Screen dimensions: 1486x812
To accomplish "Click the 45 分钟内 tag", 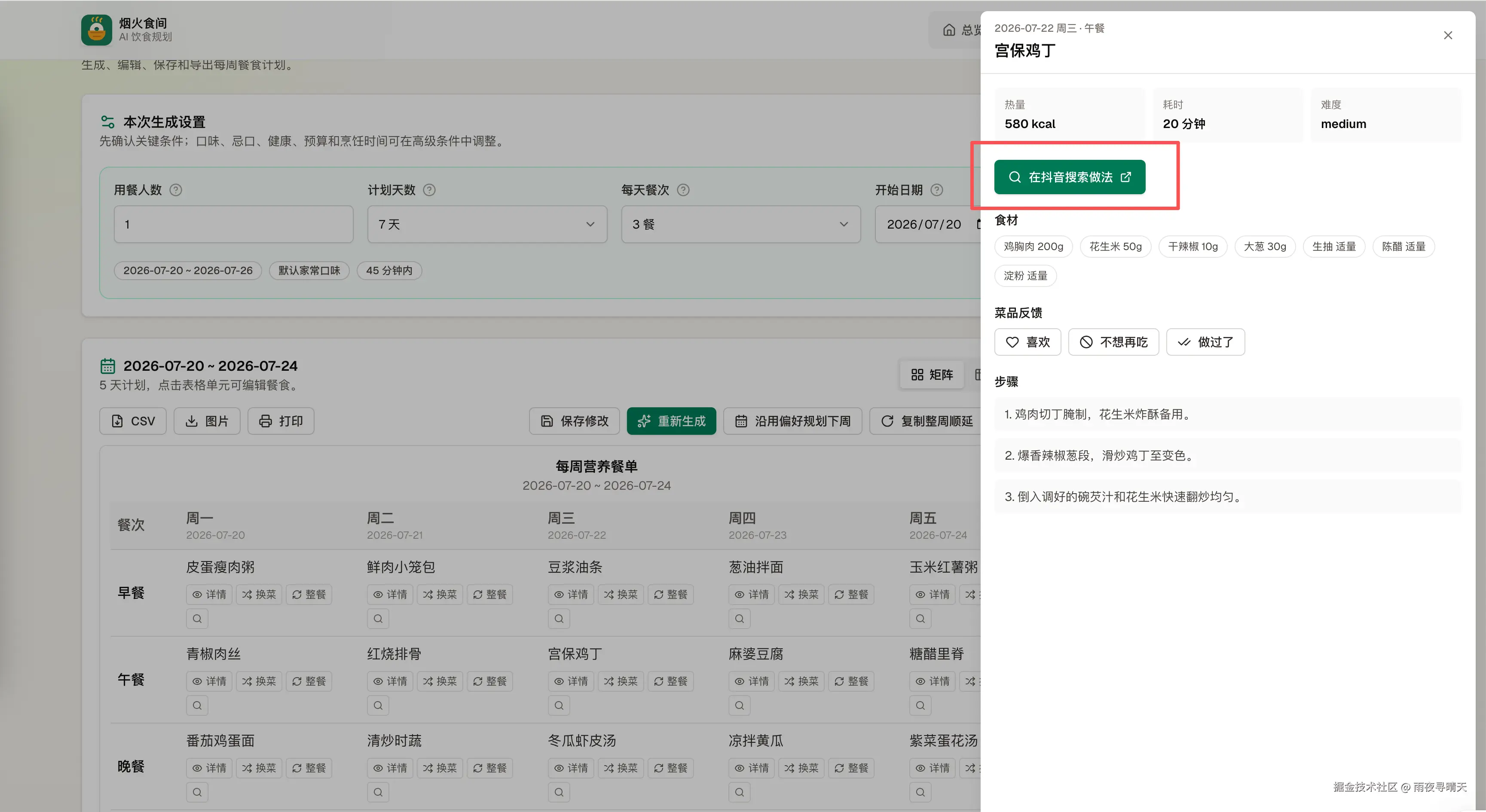I will pos(389,271).
